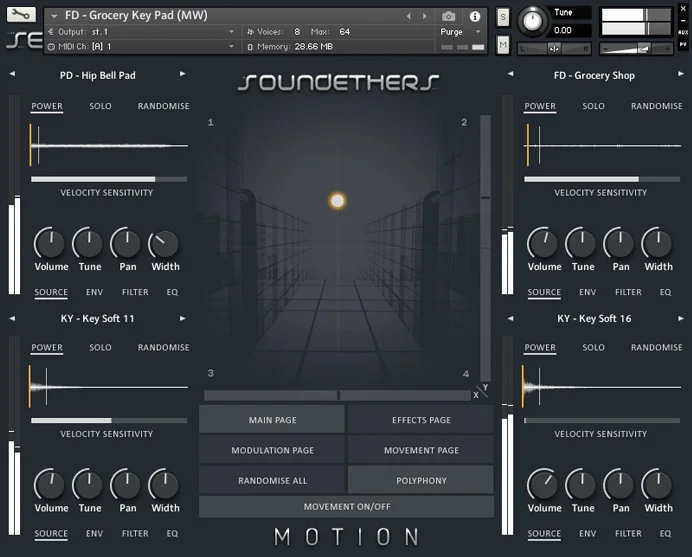Viewport: 692px width, 557px height.
Task: Open the PD - Hip Bell Pad sound selector
Action: tap(98, 75)
